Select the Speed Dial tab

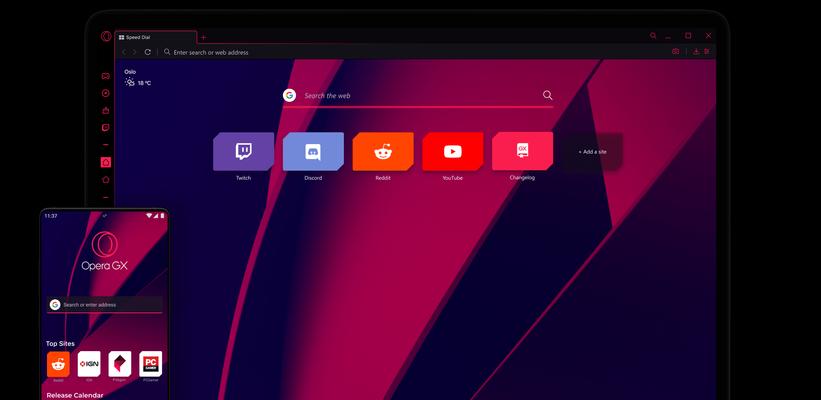156,38
